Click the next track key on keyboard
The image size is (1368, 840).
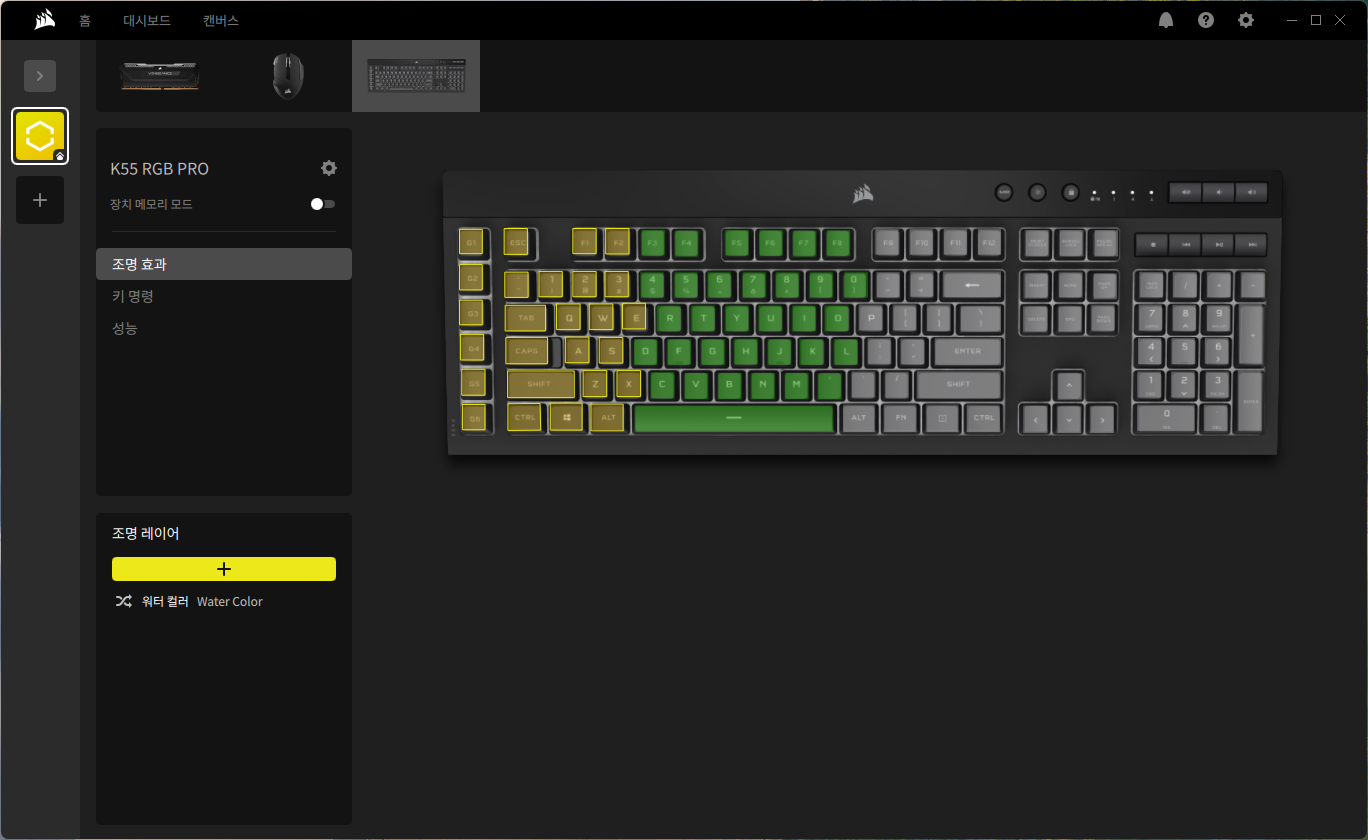click(1251, 244)
